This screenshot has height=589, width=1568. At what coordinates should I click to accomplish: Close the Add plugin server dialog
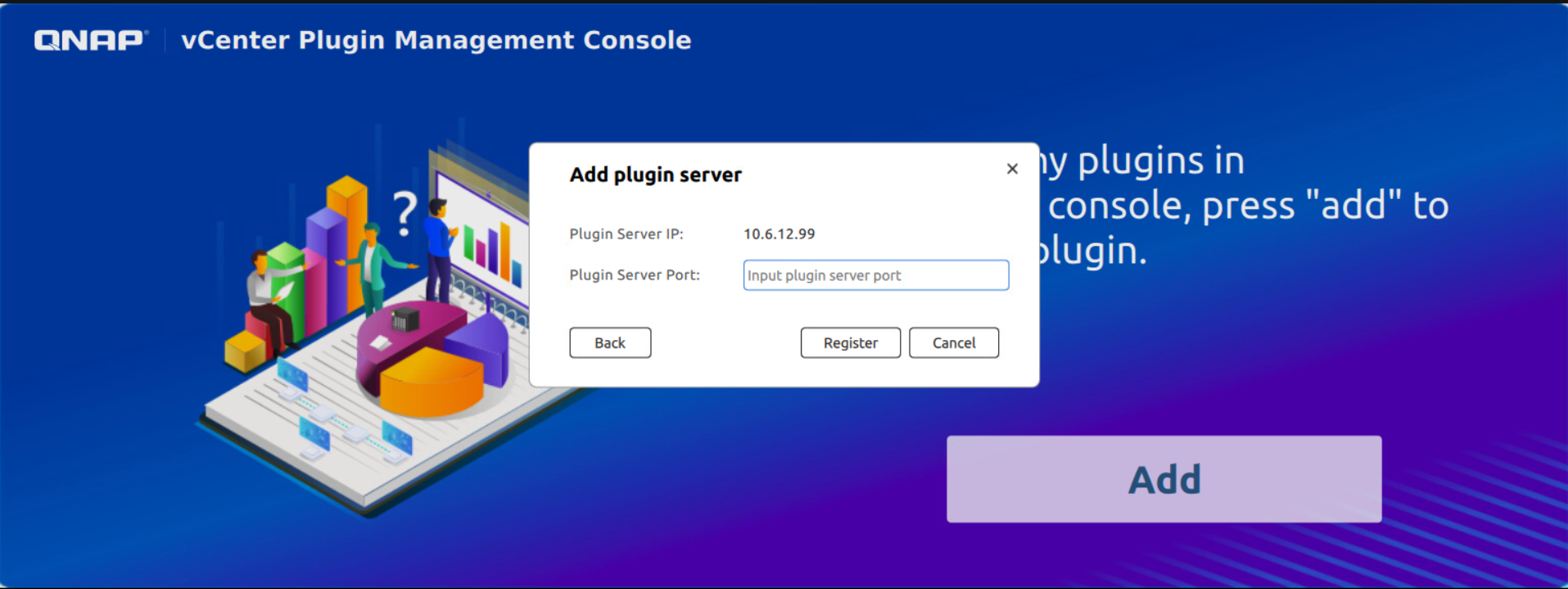[1012, 169]
